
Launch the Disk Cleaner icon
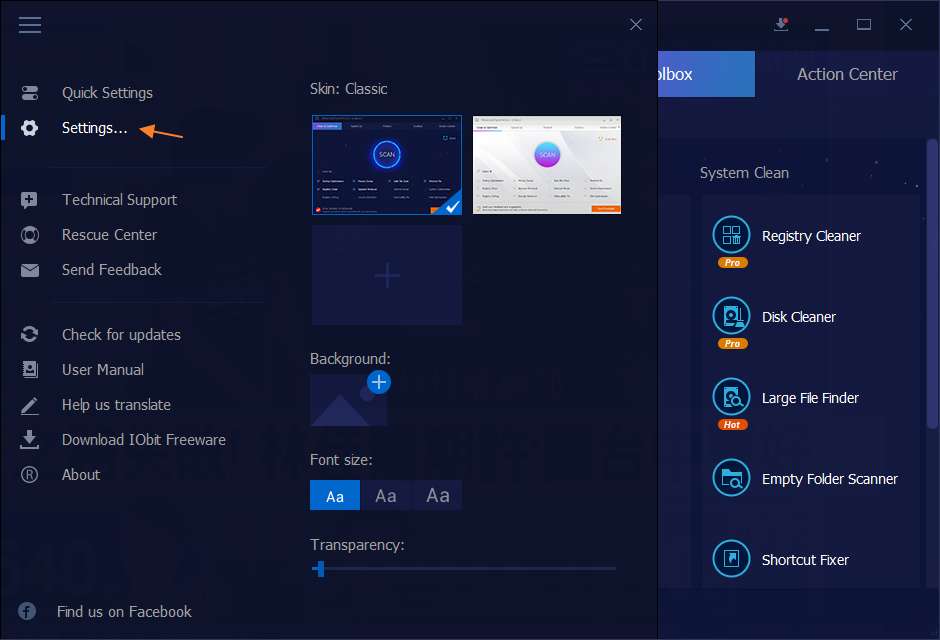pyautogui.click(x=731, y=316)
